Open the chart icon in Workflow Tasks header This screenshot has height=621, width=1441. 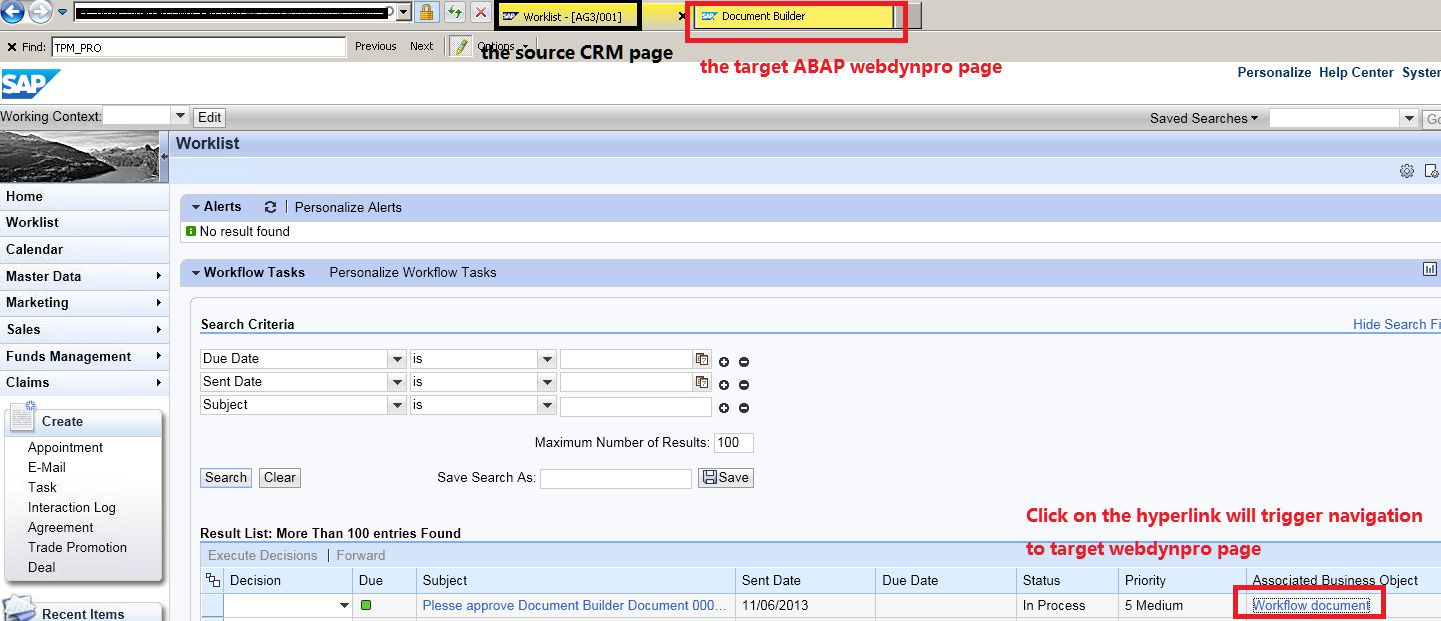1429,269
